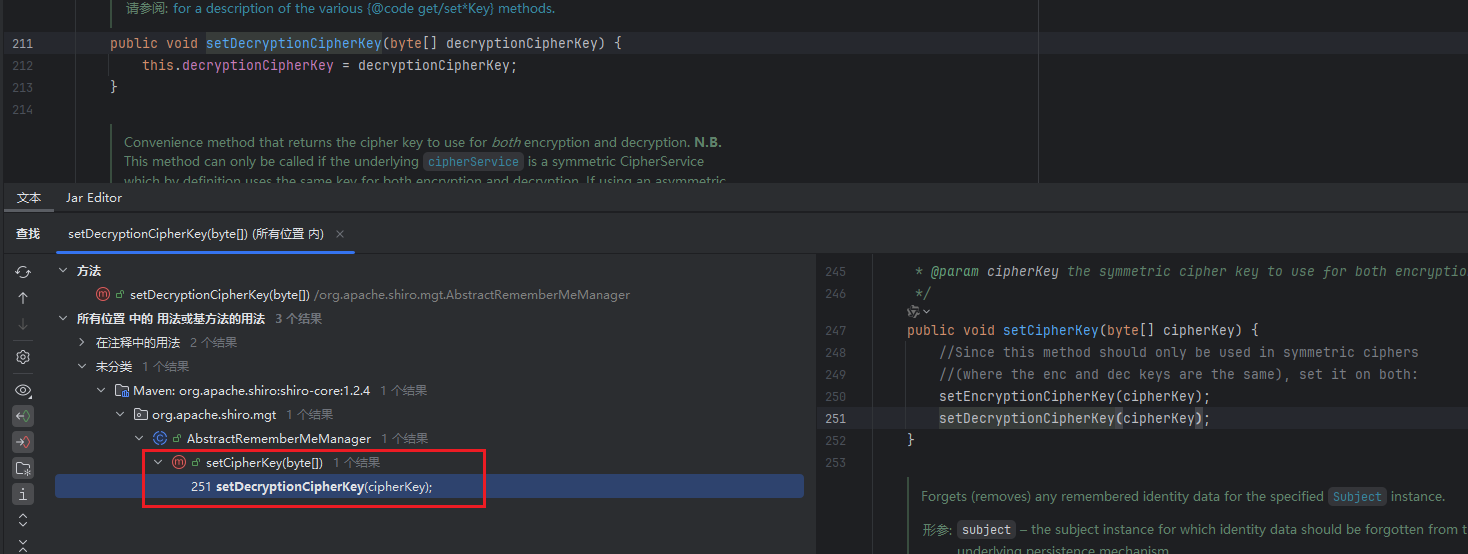Toggle the green read access filter

point(23,416)
